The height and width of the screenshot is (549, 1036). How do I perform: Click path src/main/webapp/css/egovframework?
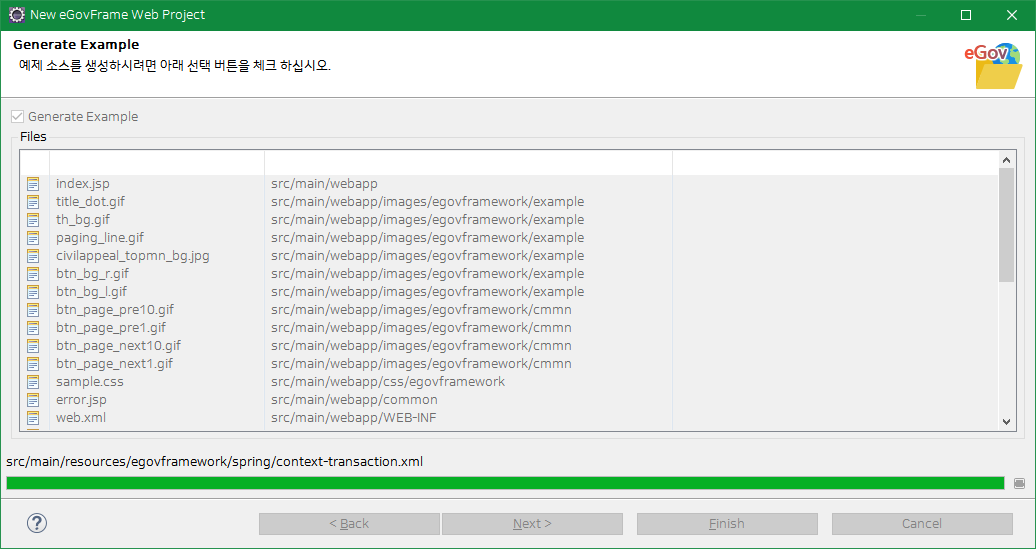pyautogui.click(x=388, y=382)
